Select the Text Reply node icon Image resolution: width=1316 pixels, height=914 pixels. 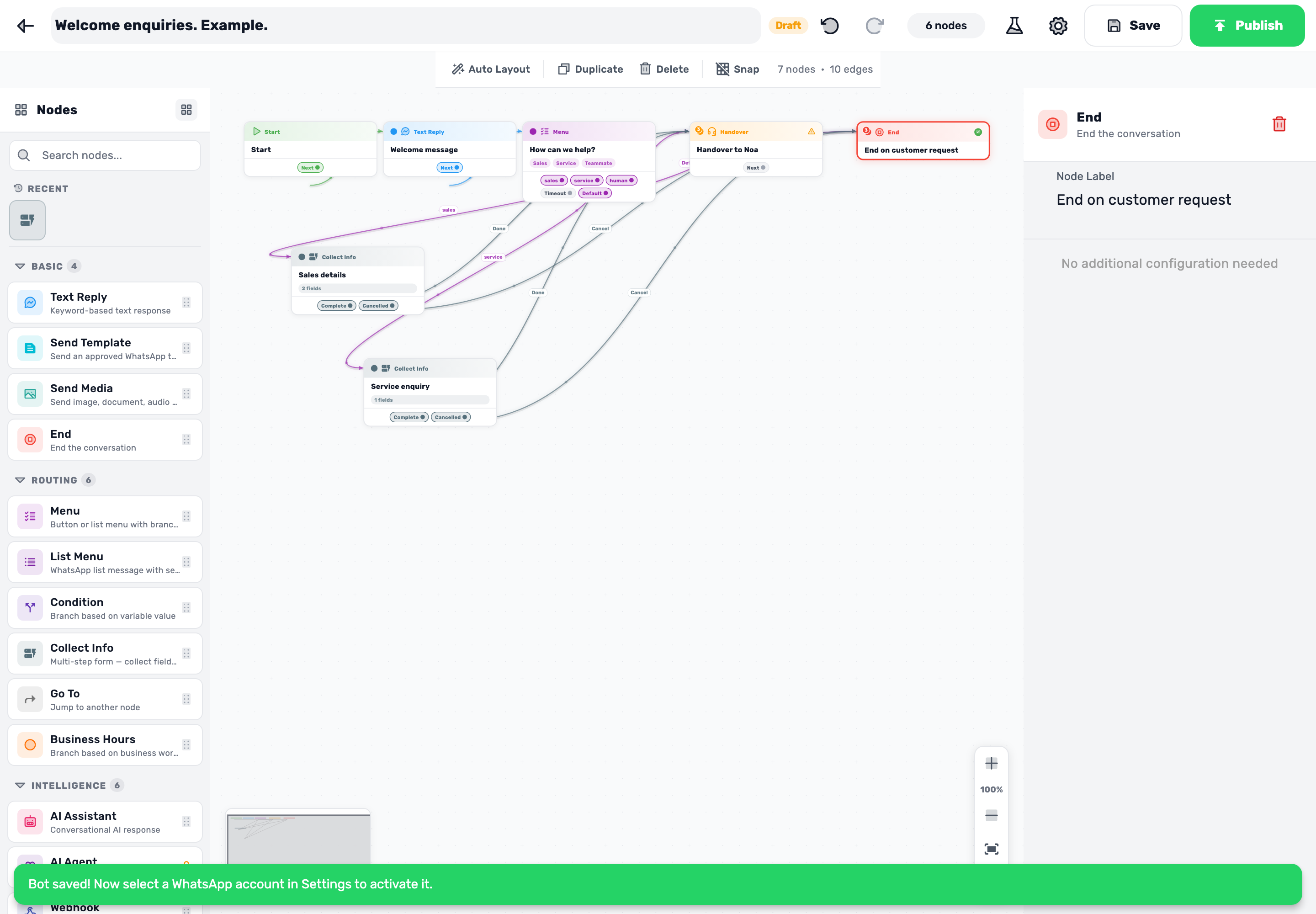(x=30, y=303)
